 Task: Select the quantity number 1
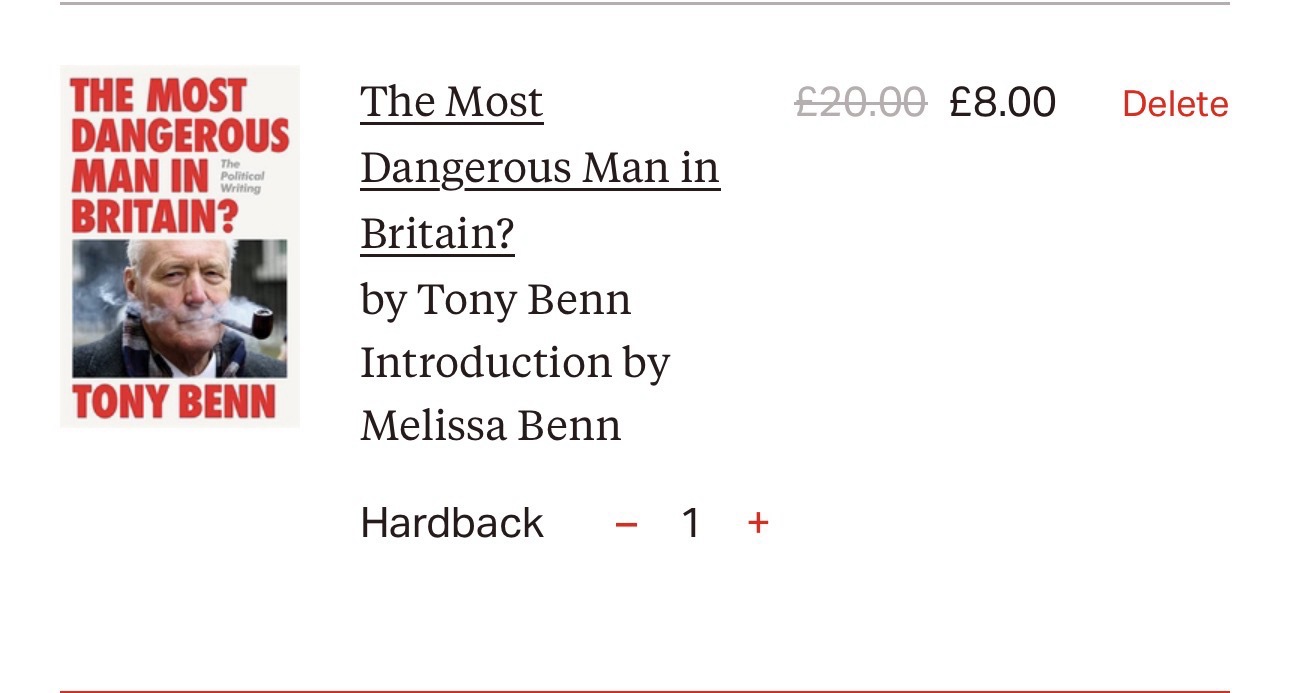690,523
